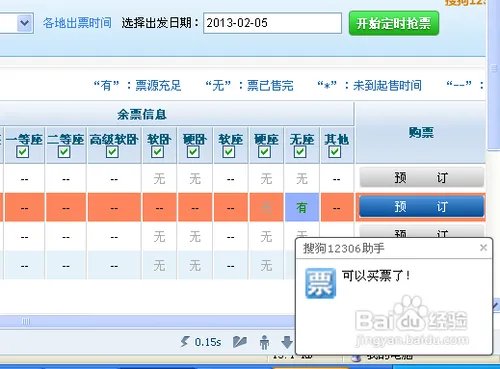
Task: Click the legend text 票已售完
Action: (x=270, y=86)
